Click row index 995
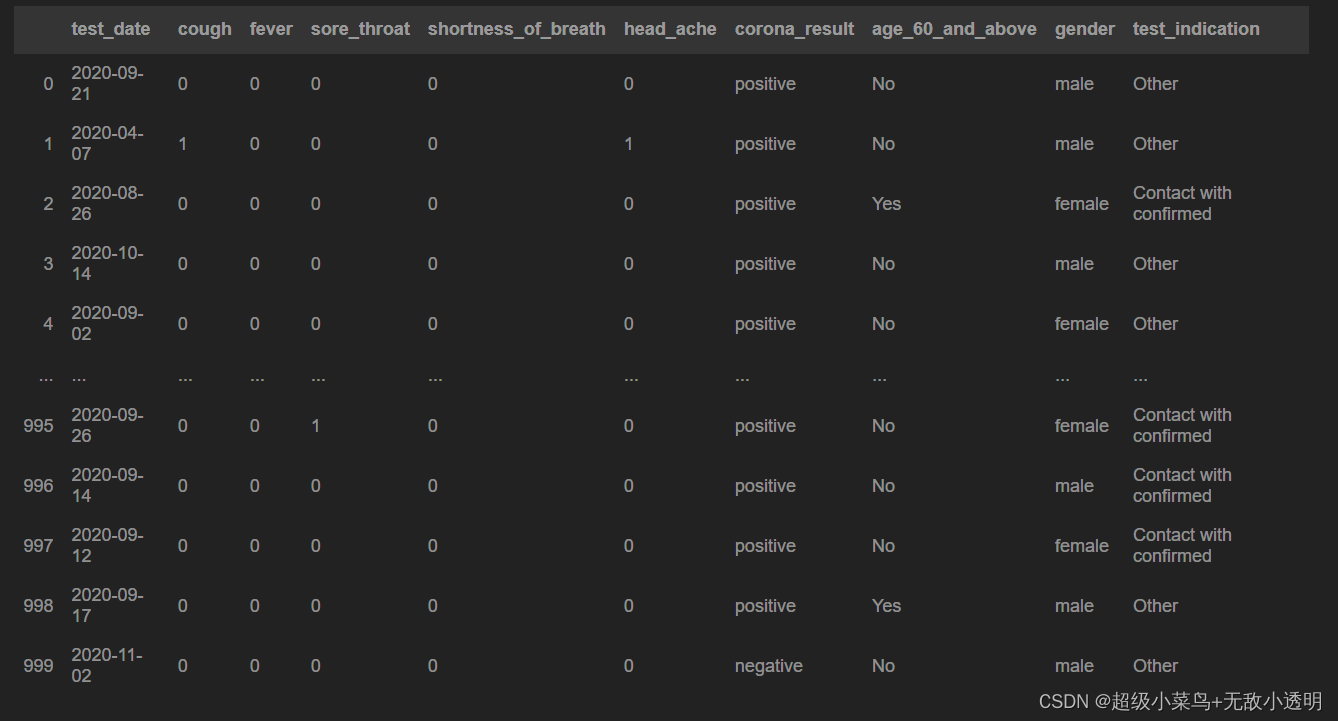1338x721 pixels. pos(38,426)
